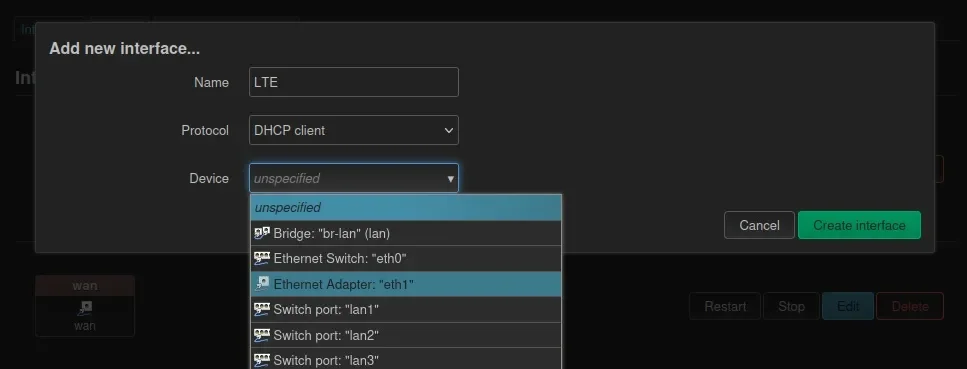Screen dimensions: 967x369
Task: Pick Ethernet Adapter: "eth1" option
Action: [x=406, y=284]
